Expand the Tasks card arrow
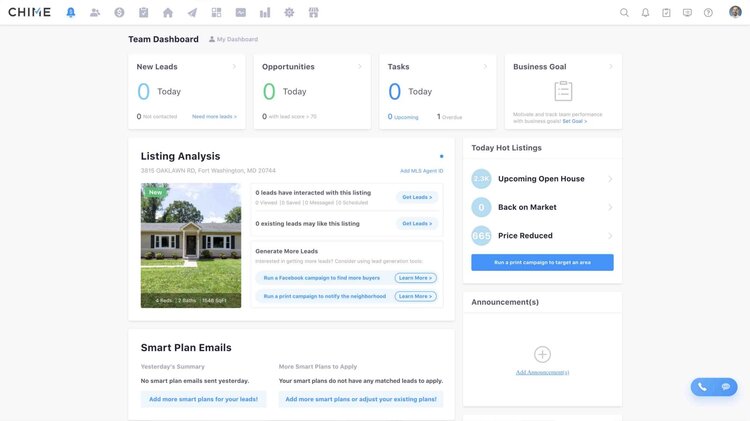The width and height of the screenshot is (750, 421). (x=485, y=66)
